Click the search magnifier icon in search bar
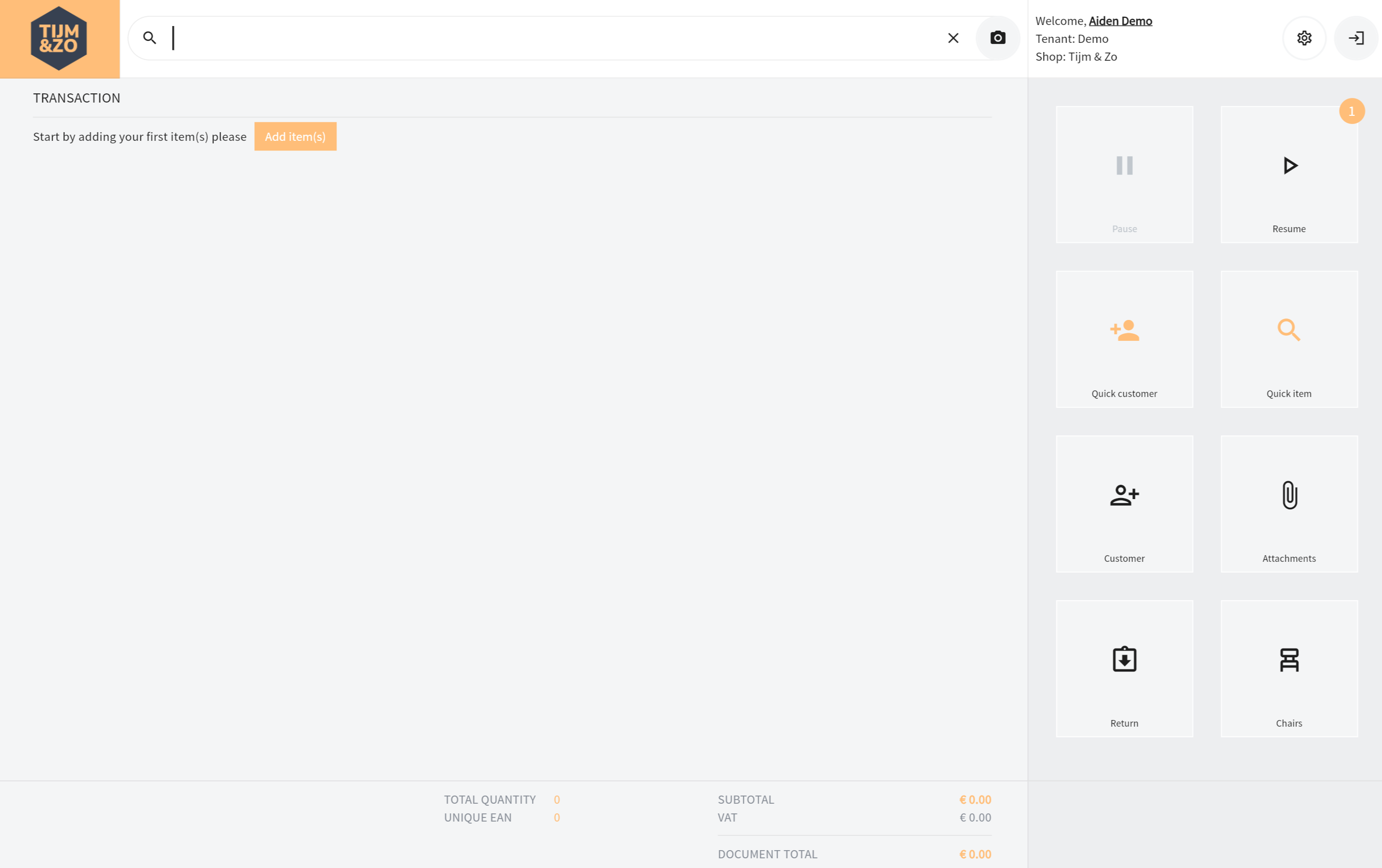Viewport: 1382px width, 868px height. pyautogui.click(x=150, y=38)
